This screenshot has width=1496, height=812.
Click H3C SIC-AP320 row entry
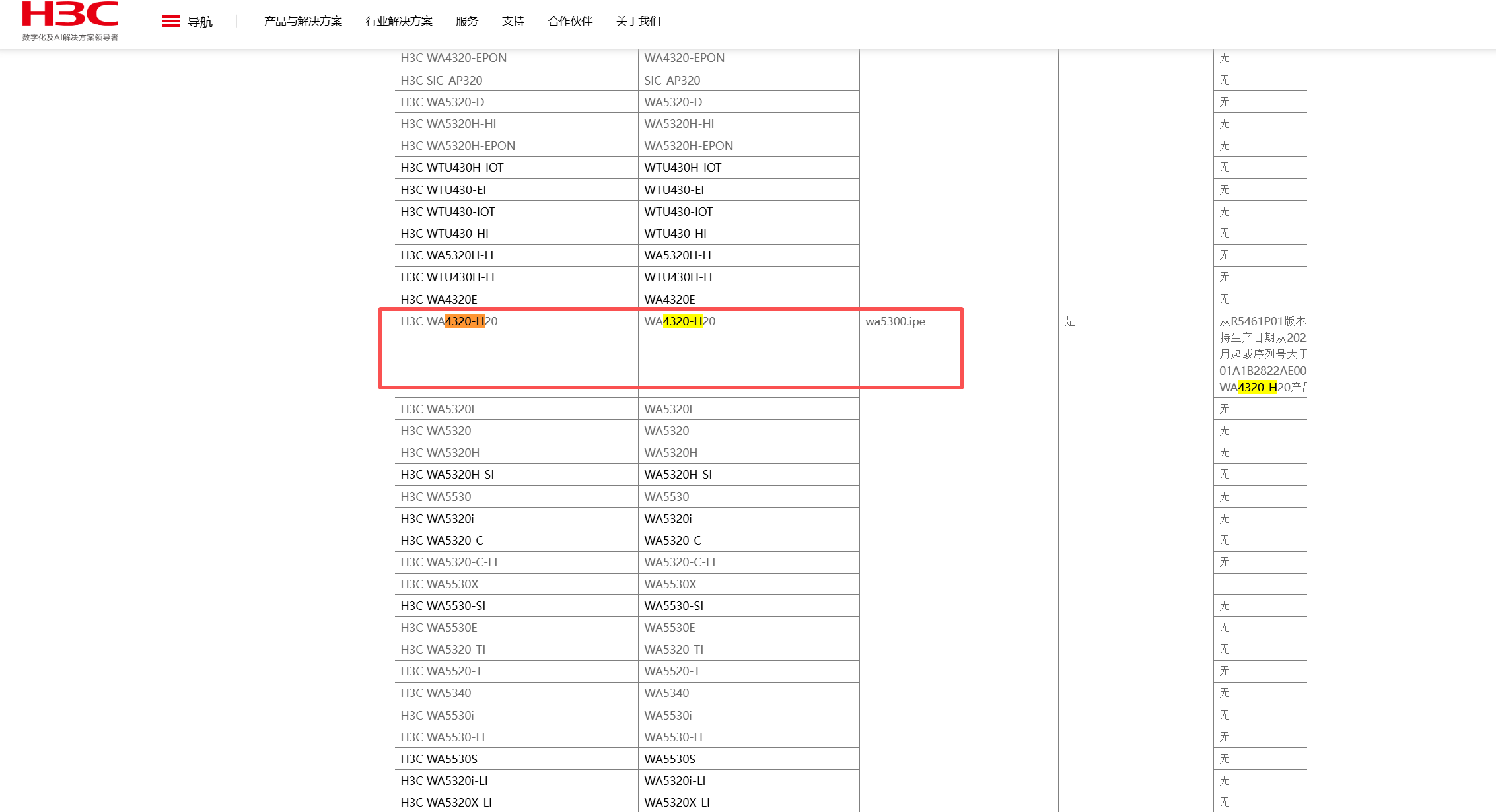point(441,81)
